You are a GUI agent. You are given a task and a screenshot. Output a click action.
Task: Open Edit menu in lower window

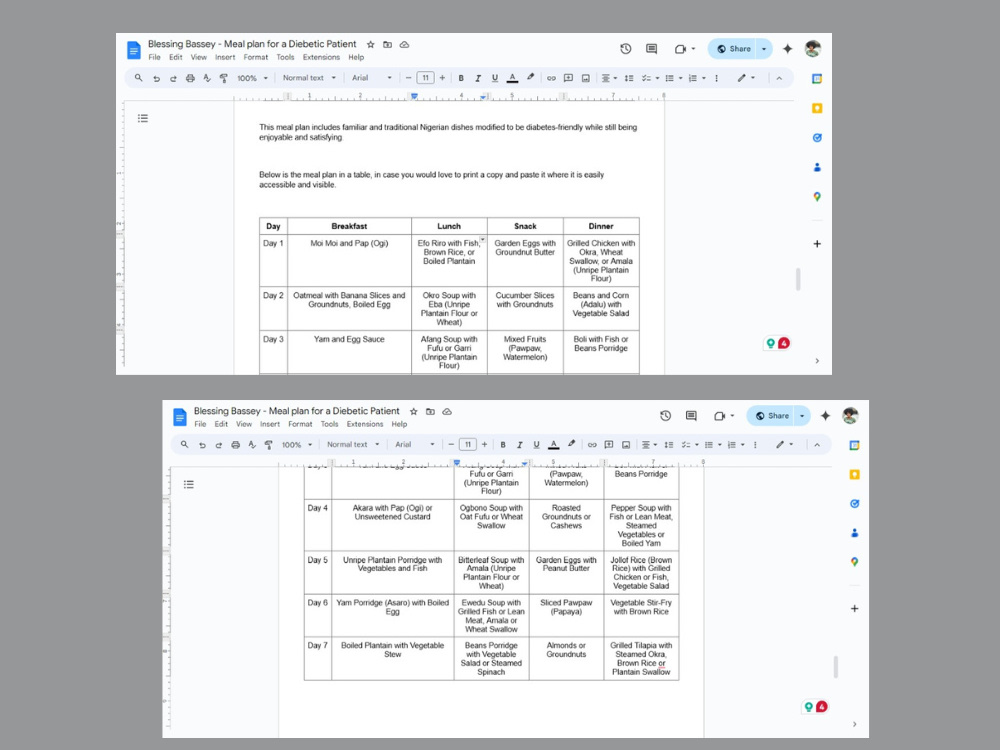(221, 424)
